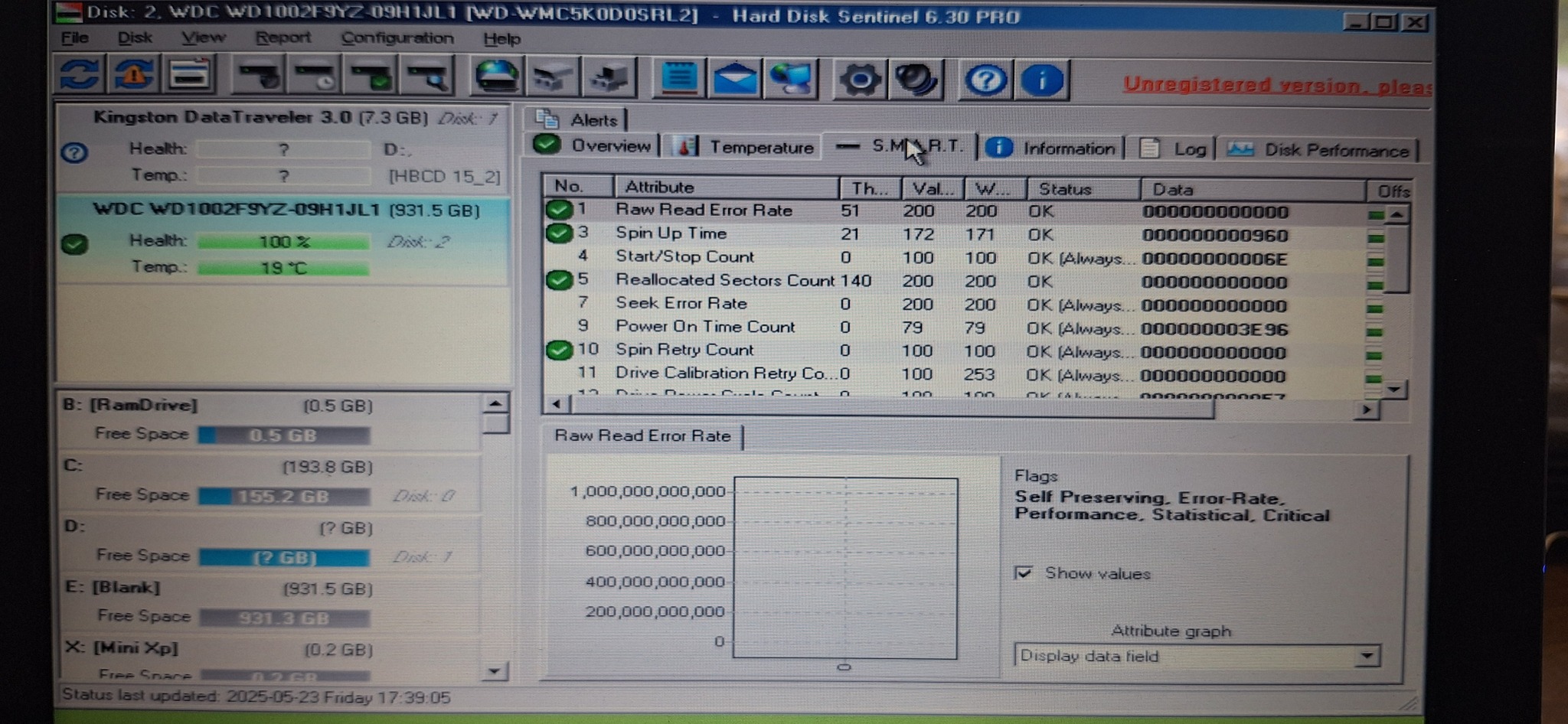Open settings with the gear icon
This screenshot has height=724, width=1568.
click(x=859, y=80)
